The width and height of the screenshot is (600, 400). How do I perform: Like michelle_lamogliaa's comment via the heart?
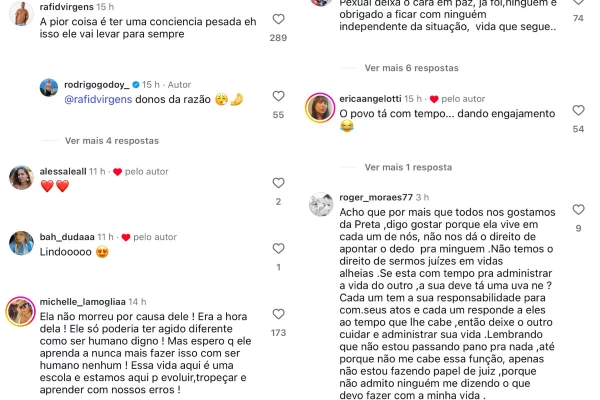278,314
